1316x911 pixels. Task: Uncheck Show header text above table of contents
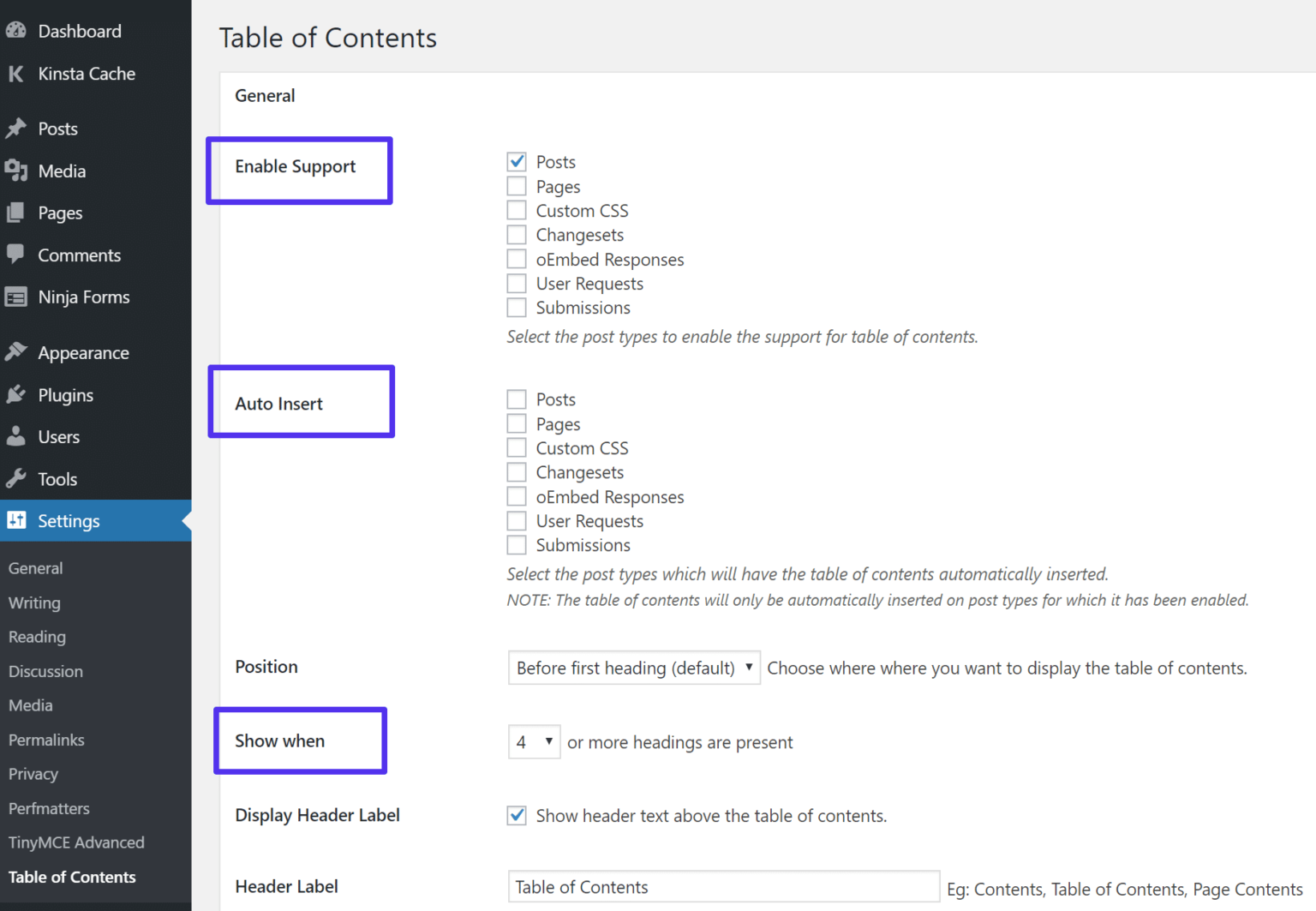pyautogui.click(x=517, y=815)
